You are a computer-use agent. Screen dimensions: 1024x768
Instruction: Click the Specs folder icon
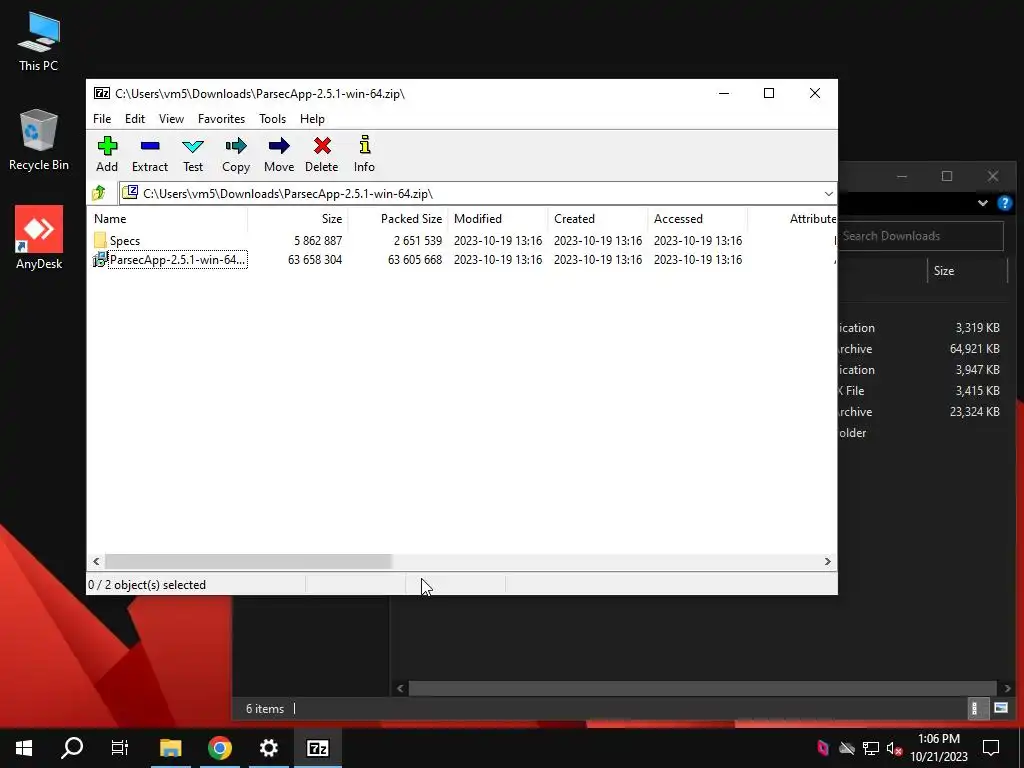click(100, 240)
